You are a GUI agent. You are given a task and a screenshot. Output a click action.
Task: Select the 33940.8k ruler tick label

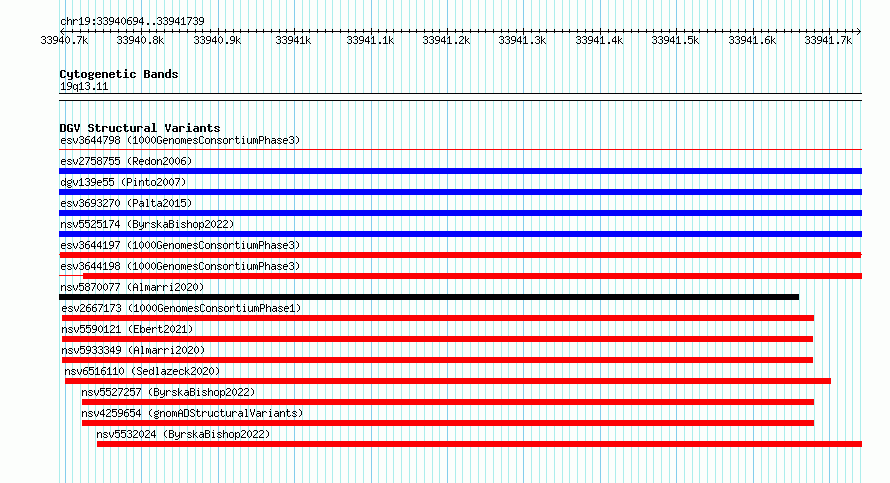[x=140, y=40]
